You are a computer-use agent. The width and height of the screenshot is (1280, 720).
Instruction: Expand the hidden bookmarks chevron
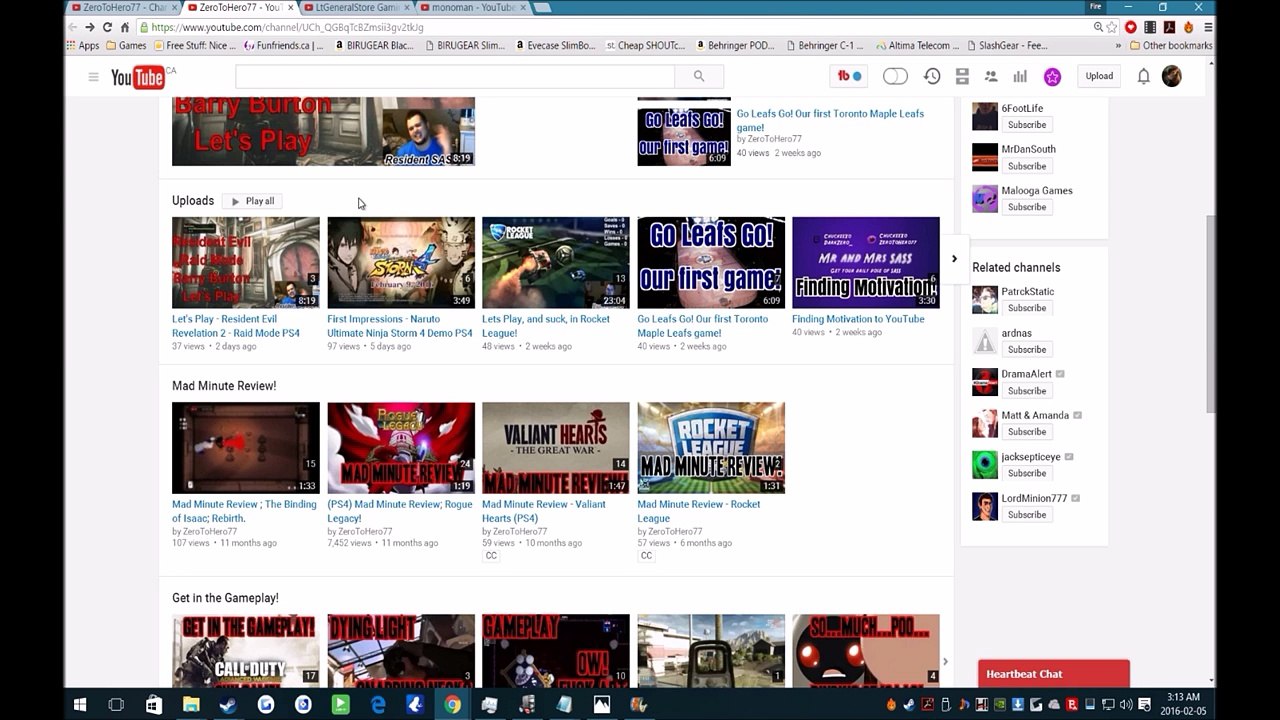[x=1118, y=45]
